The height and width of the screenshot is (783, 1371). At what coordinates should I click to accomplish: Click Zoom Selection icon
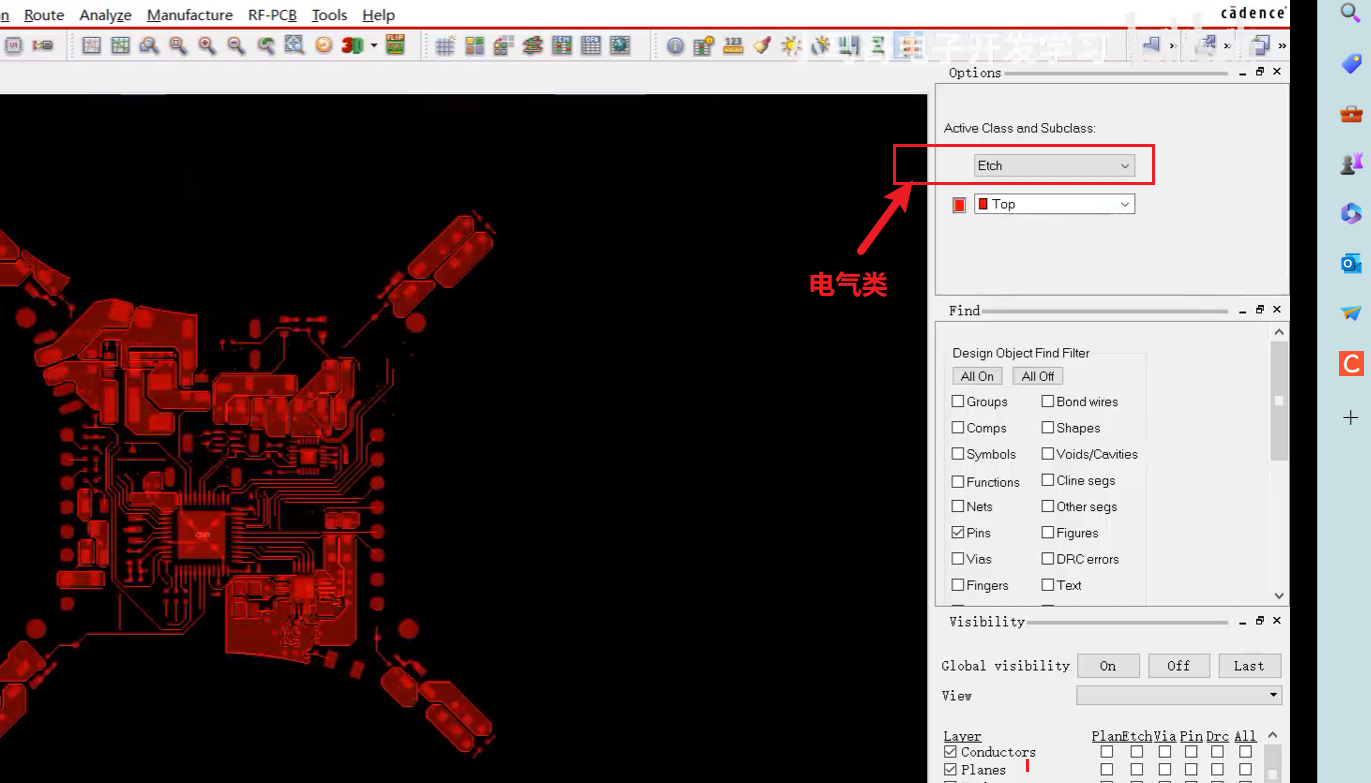(295, 46)
